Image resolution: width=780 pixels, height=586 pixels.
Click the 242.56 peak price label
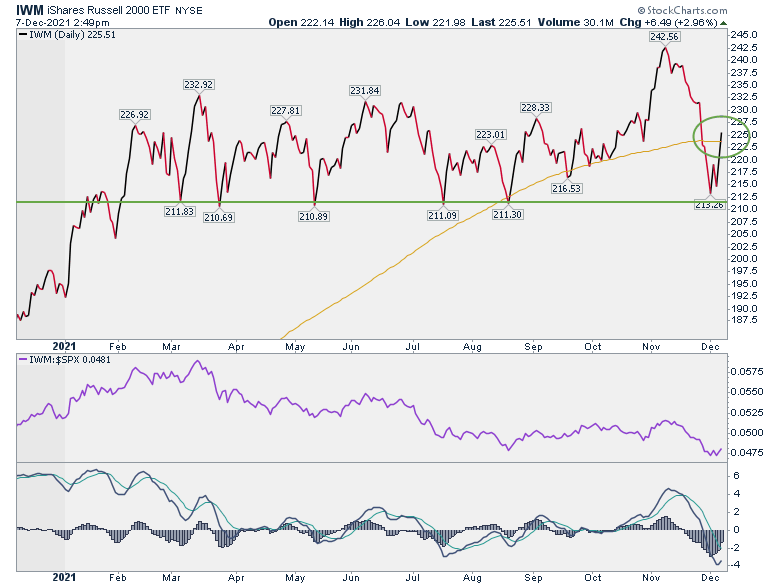(664, 37)
